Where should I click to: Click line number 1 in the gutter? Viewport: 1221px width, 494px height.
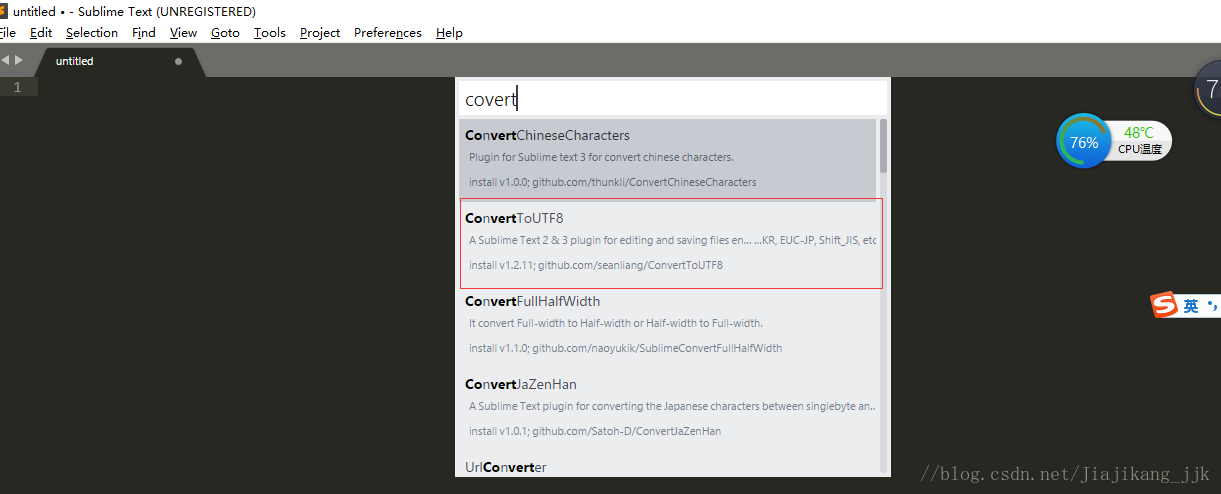point(17,87)
